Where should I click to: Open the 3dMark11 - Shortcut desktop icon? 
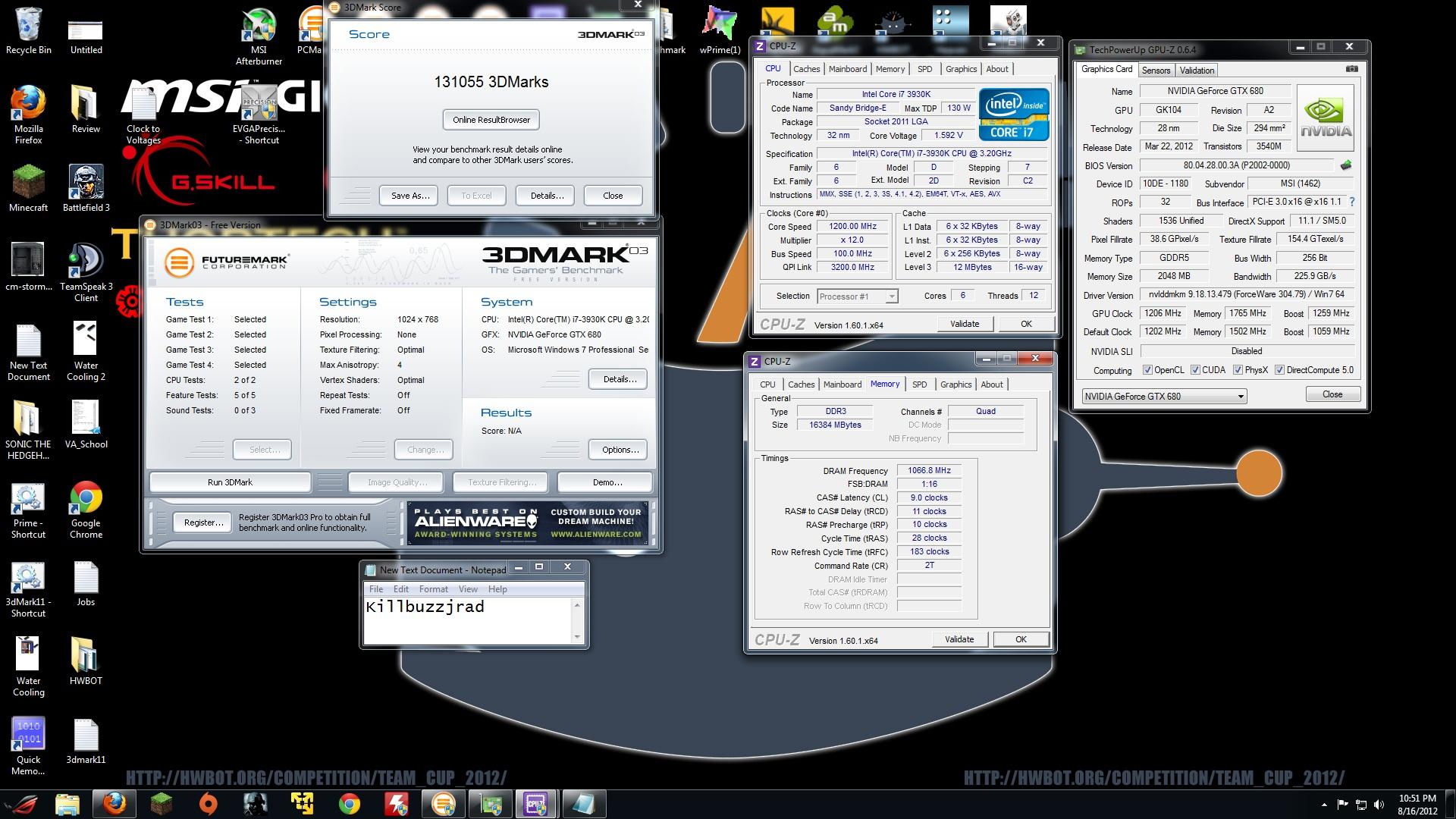29,589
